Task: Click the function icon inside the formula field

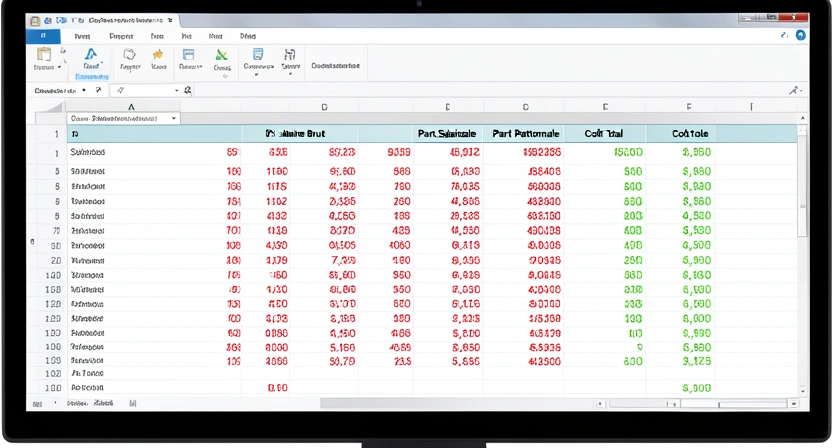Action: coord(120,90)
